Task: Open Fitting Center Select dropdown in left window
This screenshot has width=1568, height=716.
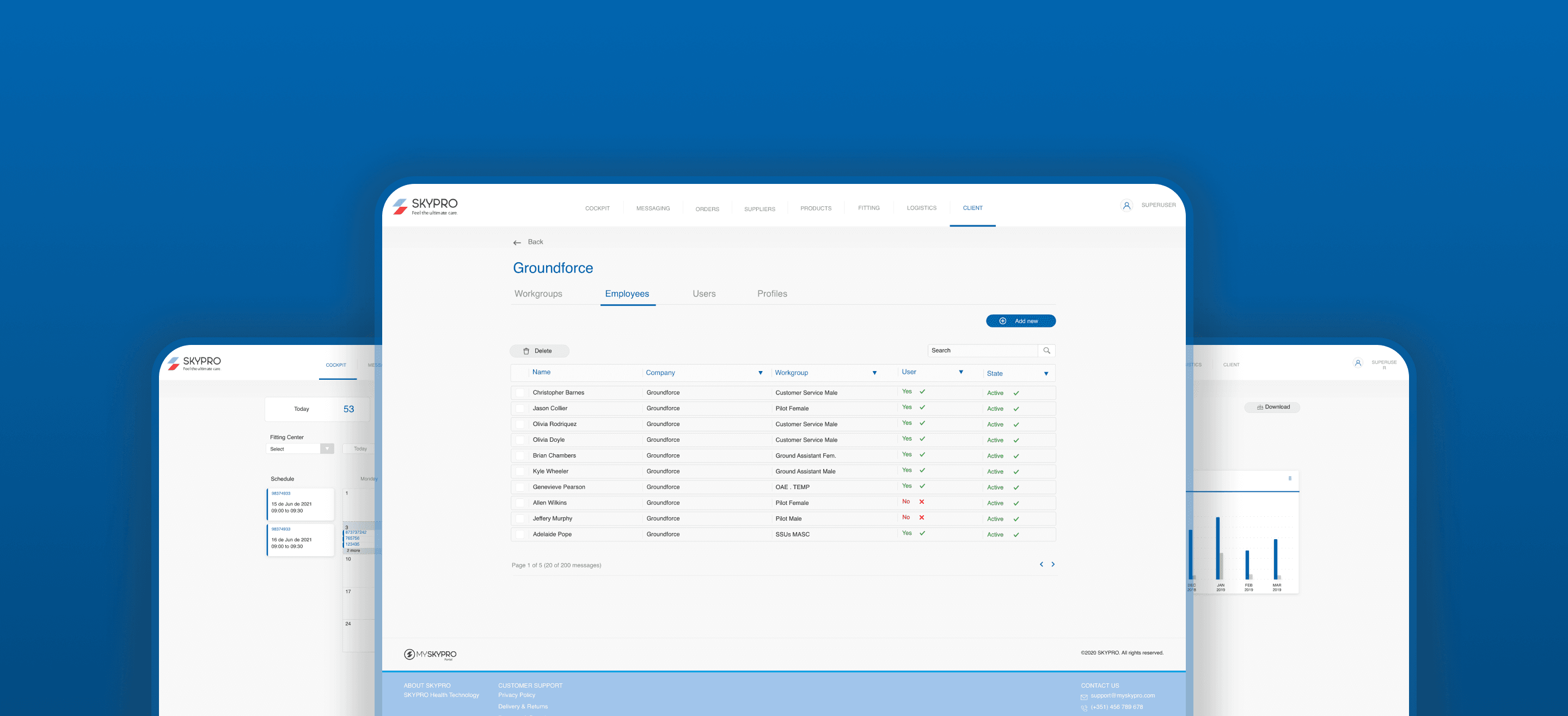Action: pyautogui.click(x=300, y=449)
